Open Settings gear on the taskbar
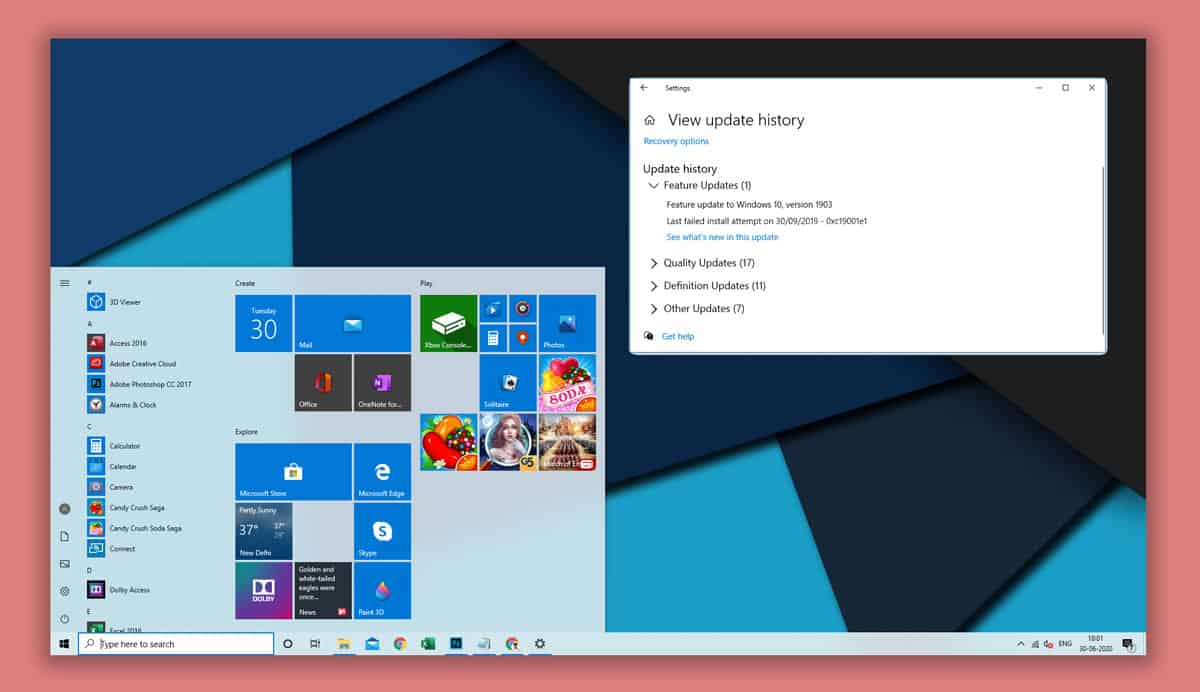The height and width of the screenshot is (692, 1200). 540,644
